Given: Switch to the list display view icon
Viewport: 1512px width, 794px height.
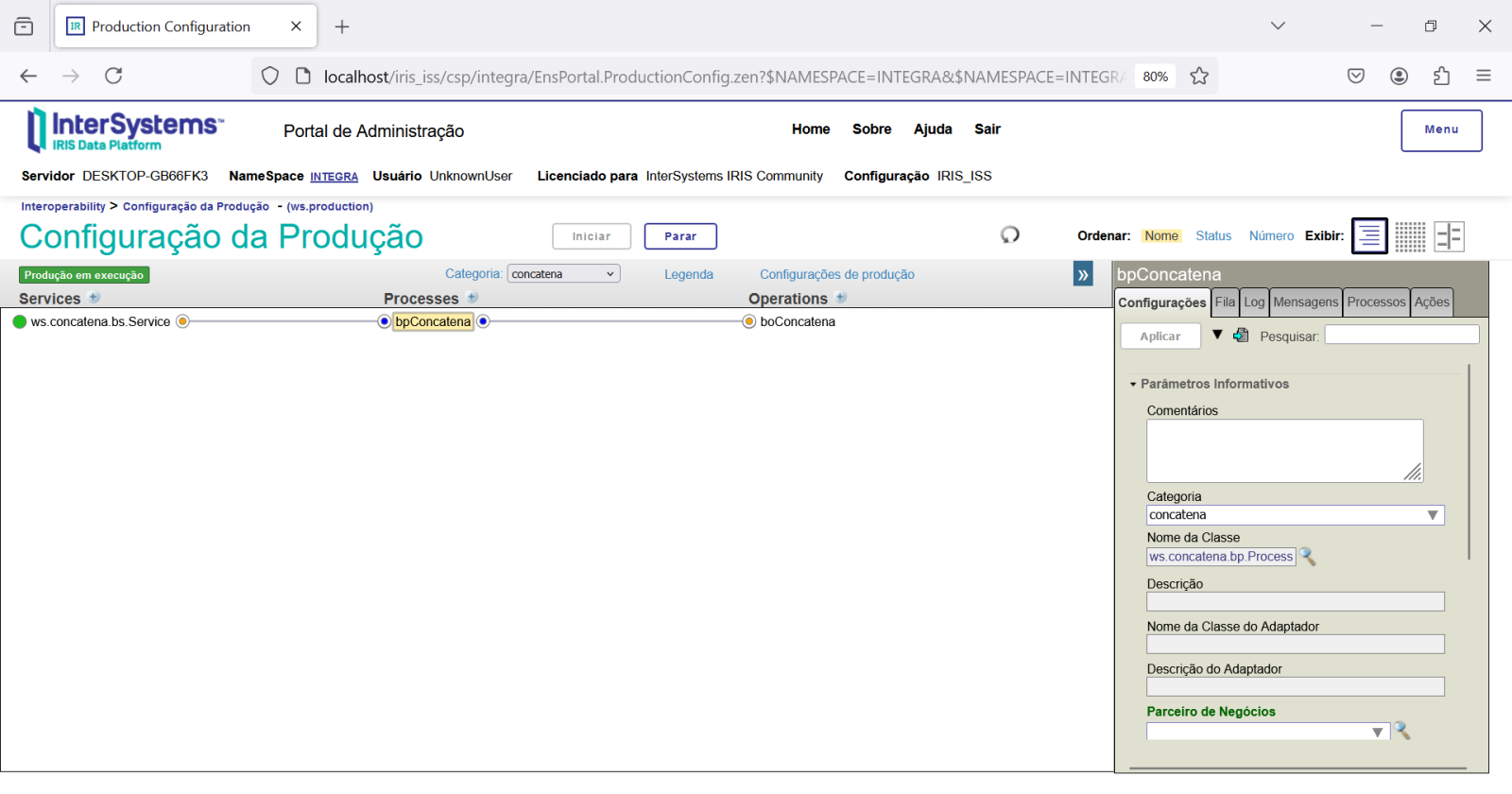Looking at the screenshot, I should (x=1369, y=236).
